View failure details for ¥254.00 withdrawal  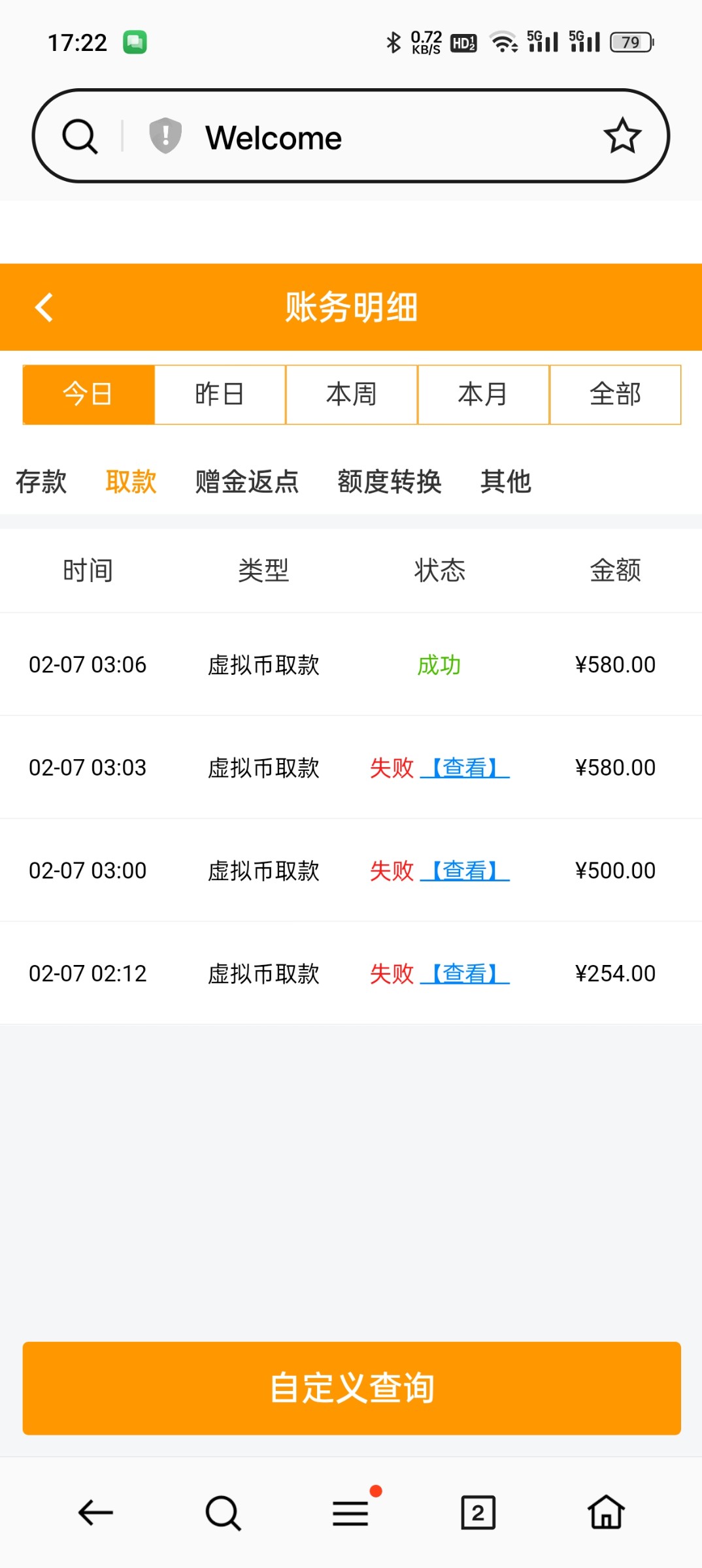coord(465,973)
